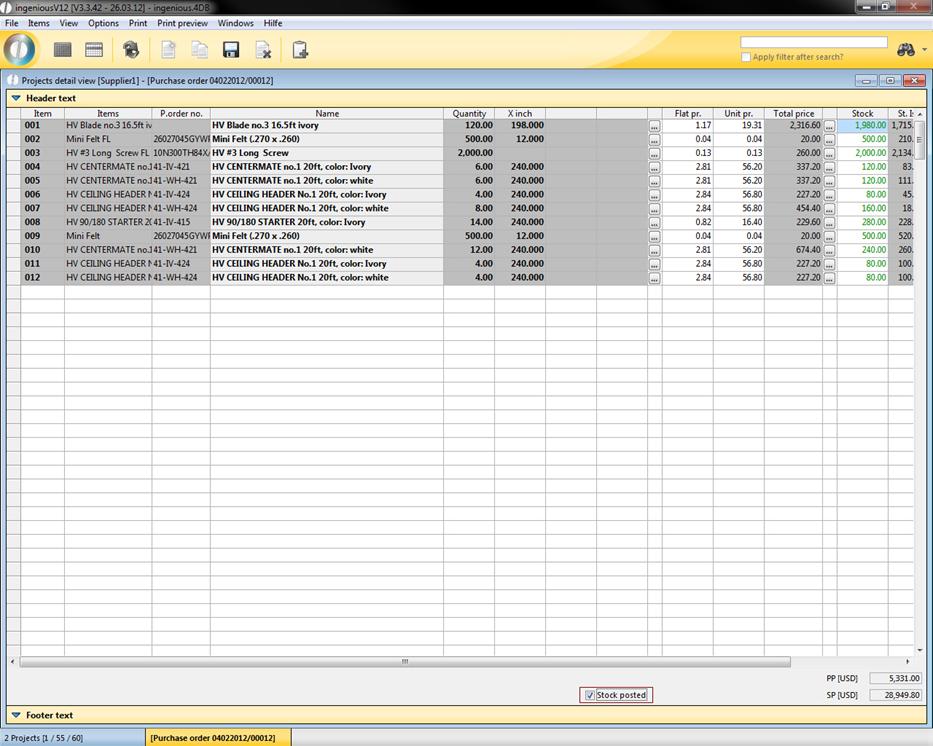
Task: Click the search input field
Action: pos(813,43)
